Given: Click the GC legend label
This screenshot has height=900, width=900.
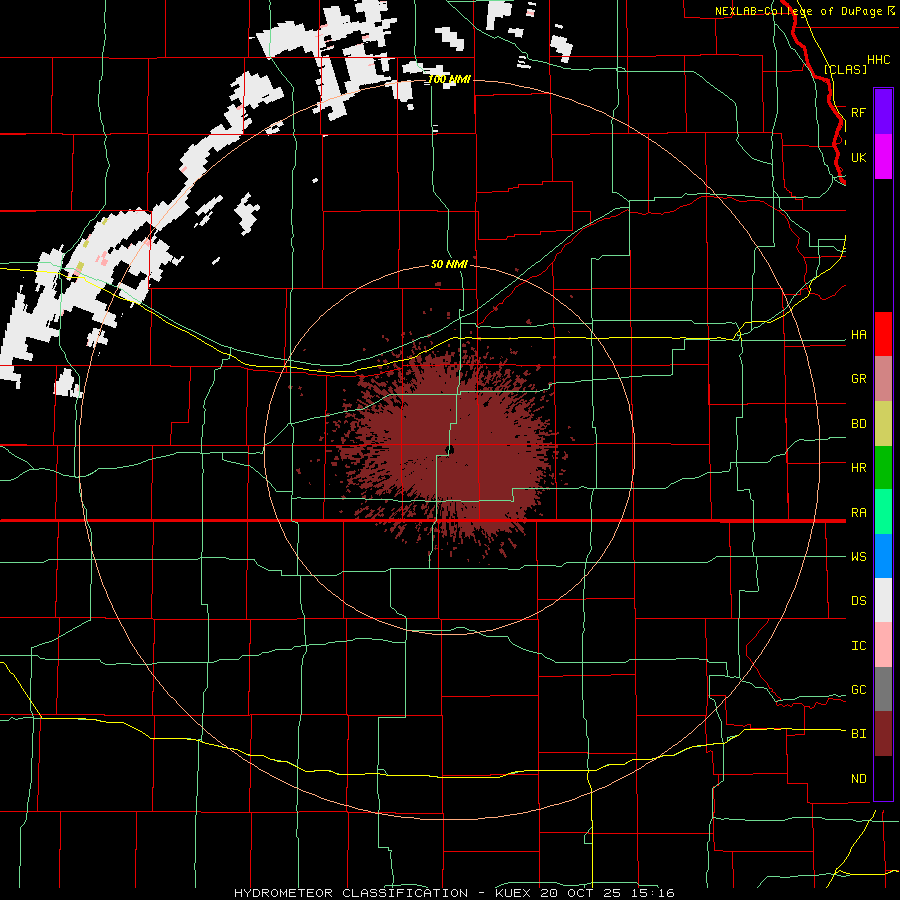Looking at the screenshot, I should pos(858,690).
